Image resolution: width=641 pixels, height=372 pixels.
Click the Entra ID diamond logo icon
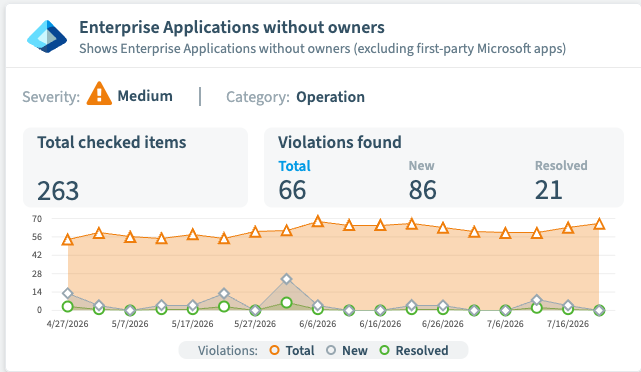pos(47,36)
